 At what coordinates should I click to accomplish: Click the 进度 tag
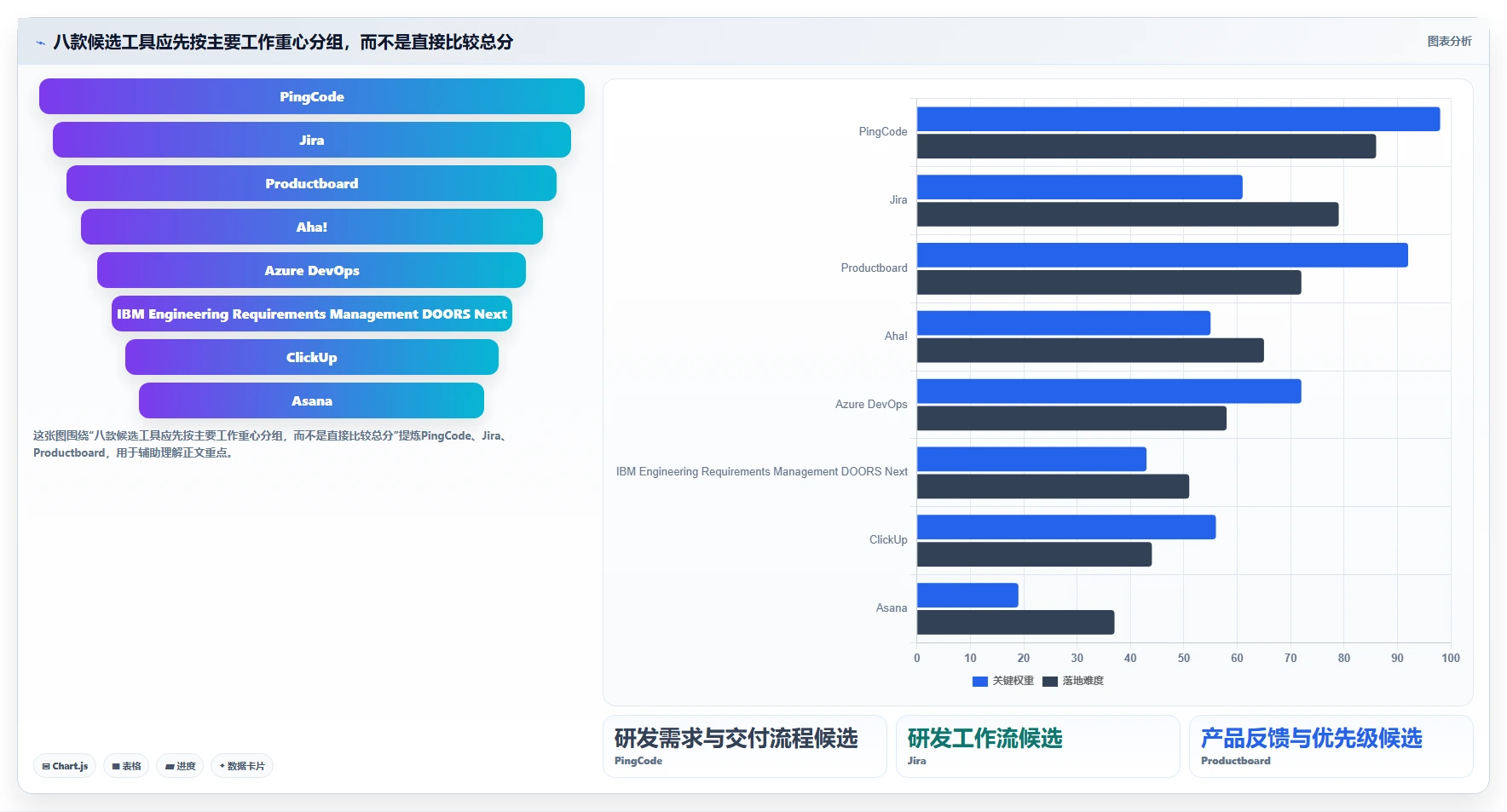click(180, 766)
